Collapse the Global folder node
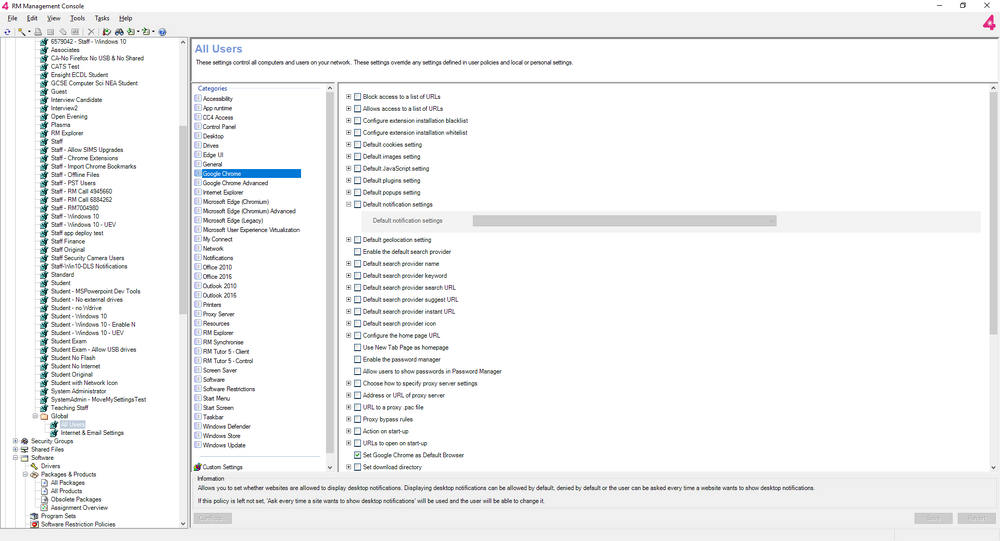The width and height of the screenshot is (1000, 541). tap(35, 416)
